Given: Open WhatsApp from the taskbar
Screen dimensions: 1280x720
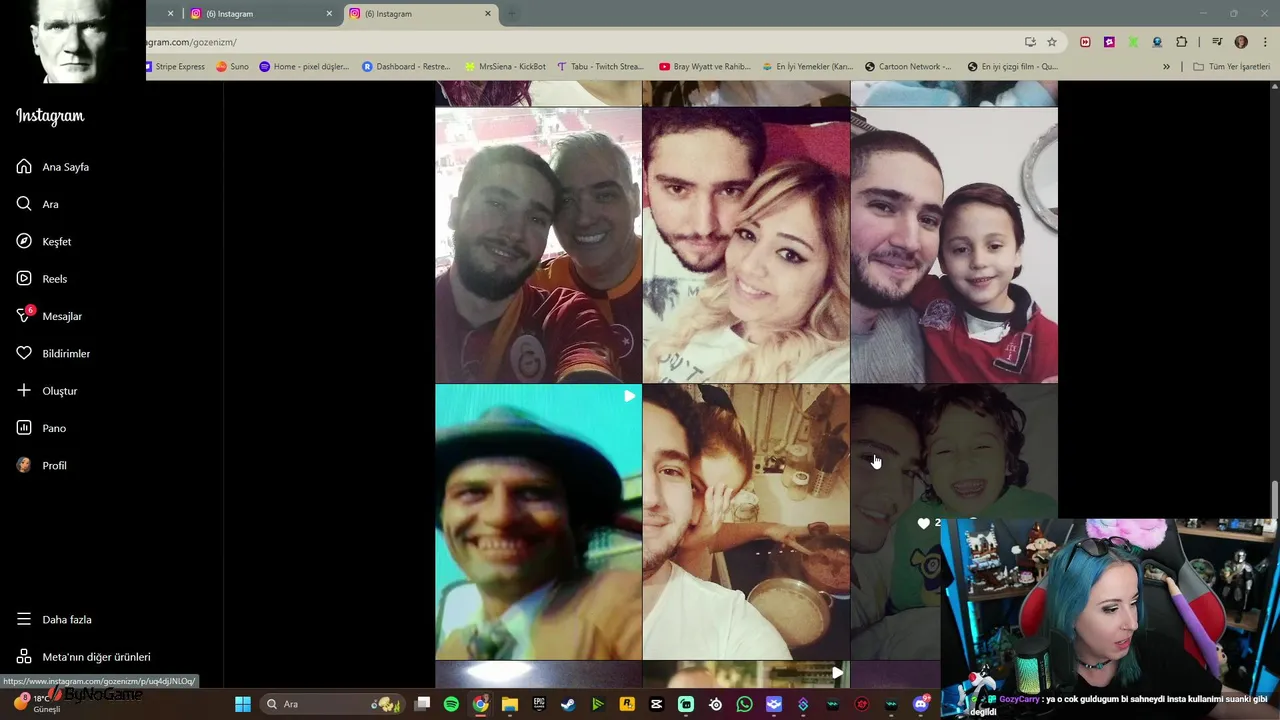Looking at the screenshot, I should tap(744, 704).
